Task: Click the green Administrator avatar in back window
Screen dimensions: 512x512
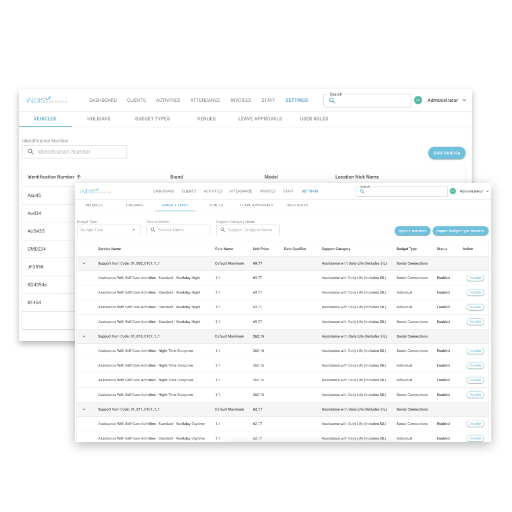Action: (x=418, y=100)
